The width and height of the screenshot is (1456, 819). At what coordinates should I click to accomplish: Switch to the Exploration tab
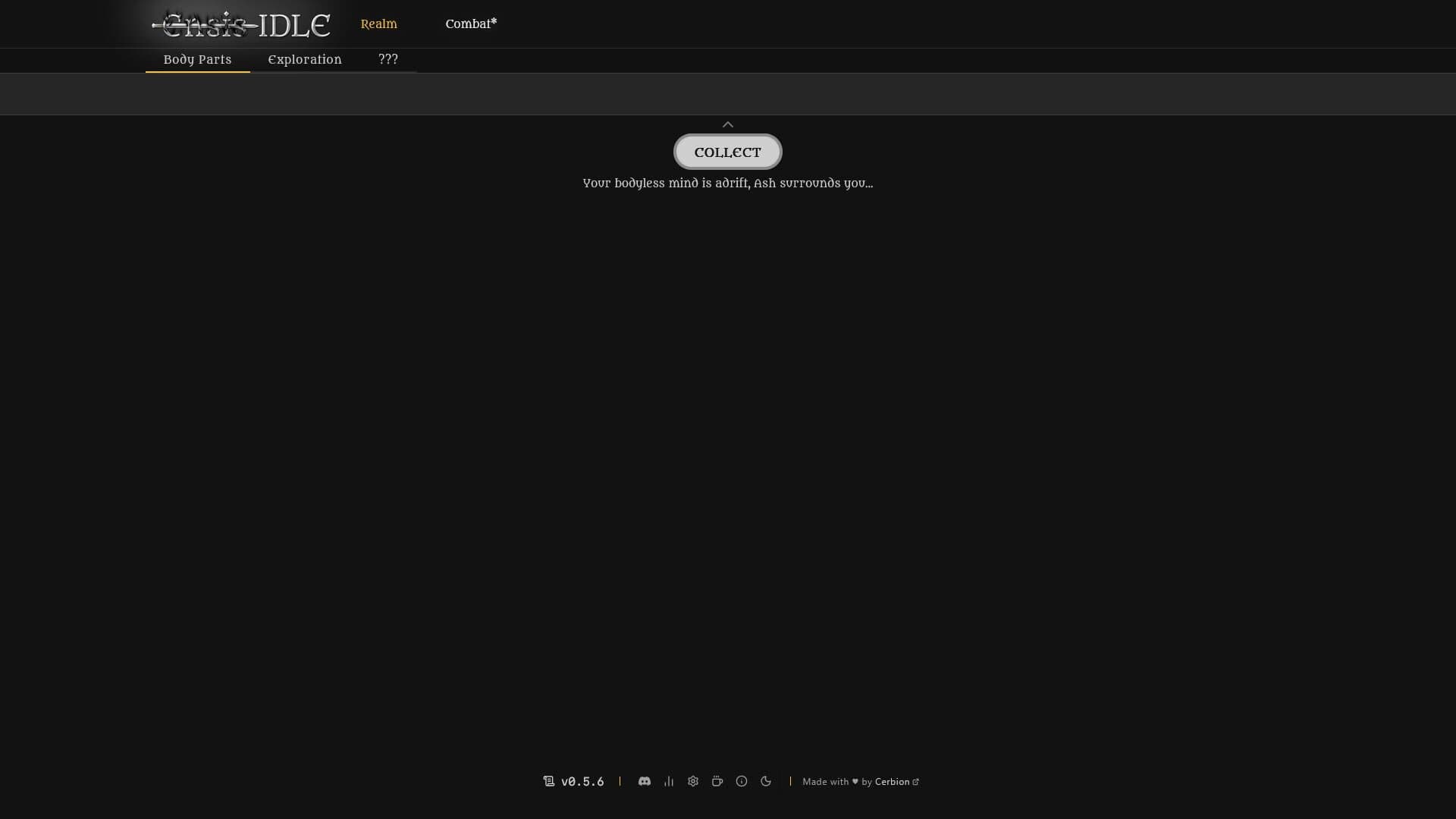point(305,60)
